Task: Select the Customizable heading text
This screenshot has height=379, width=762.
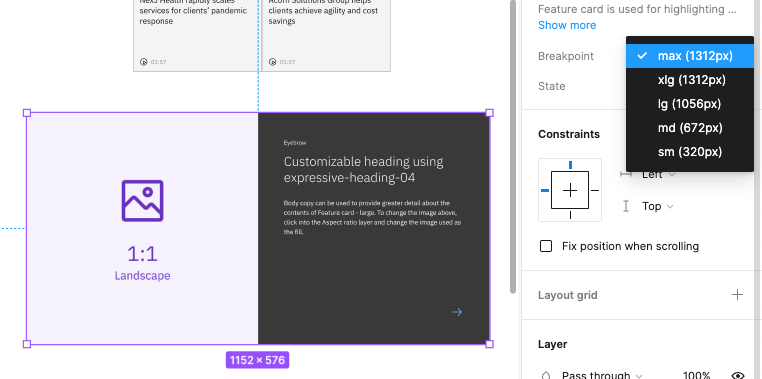Action: coord(364,170)
